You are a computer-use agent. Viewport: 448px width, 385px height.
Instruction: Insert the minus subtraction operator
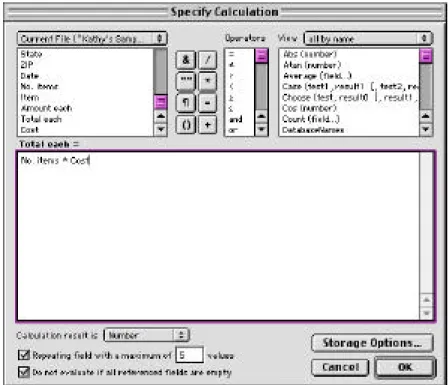point(208,103)
